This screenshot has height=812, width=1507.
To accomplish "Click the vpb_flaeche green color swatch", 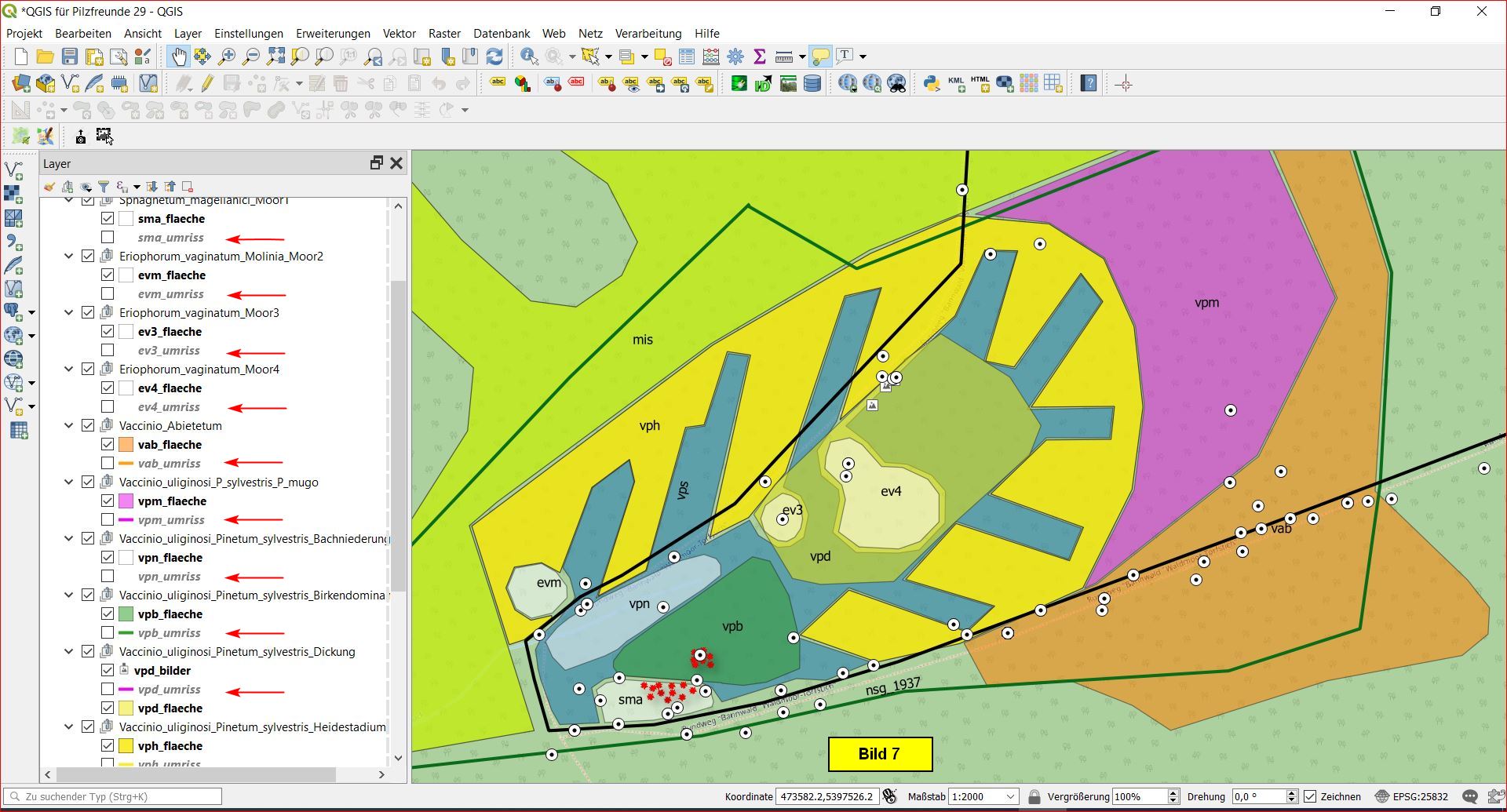I will tap(126, 614).
